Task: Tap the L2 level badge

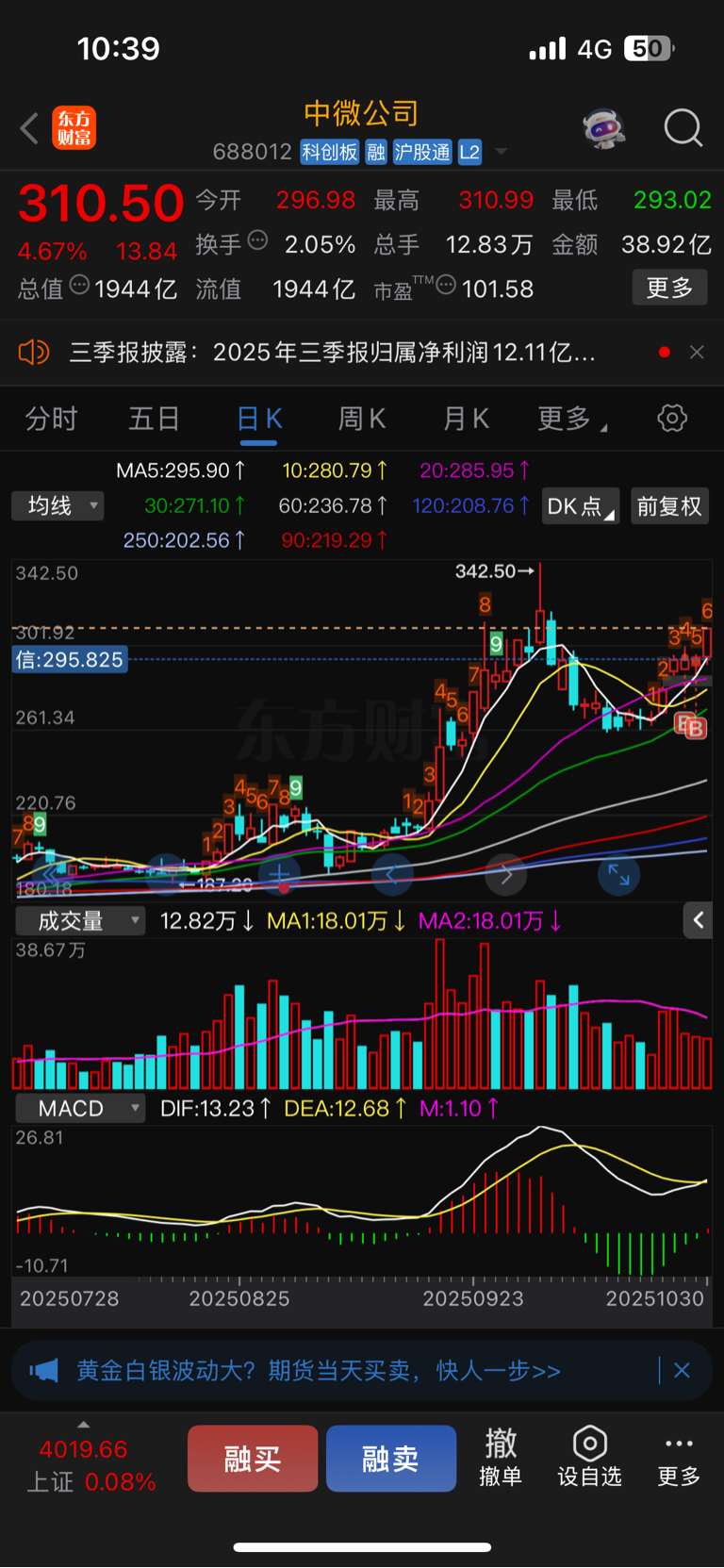Action: [469, 152]
